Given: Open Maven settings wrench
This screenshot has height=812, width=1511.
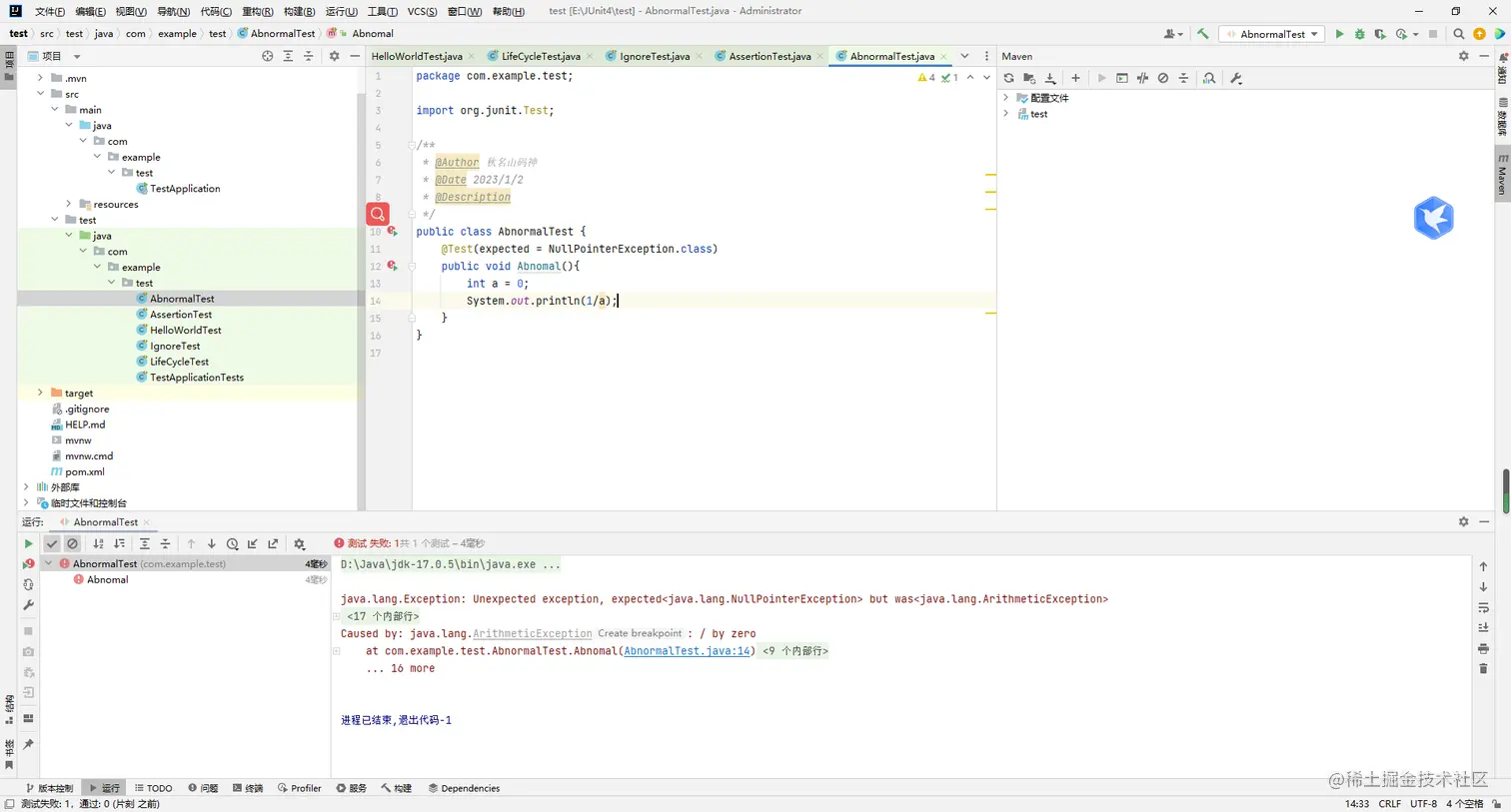Looking at the screenshot, I should click(1236, 78).
